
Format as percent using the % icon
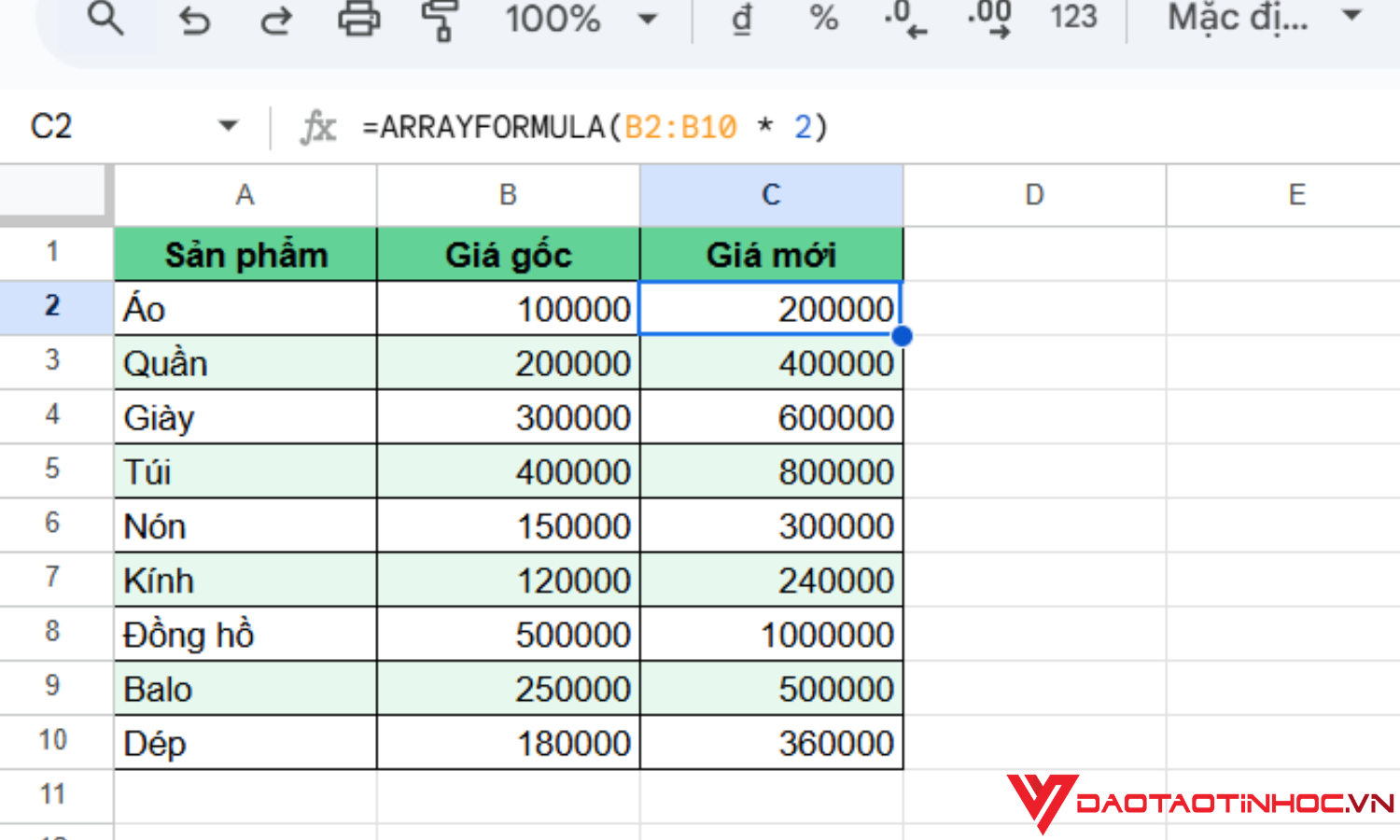(822, 21)
